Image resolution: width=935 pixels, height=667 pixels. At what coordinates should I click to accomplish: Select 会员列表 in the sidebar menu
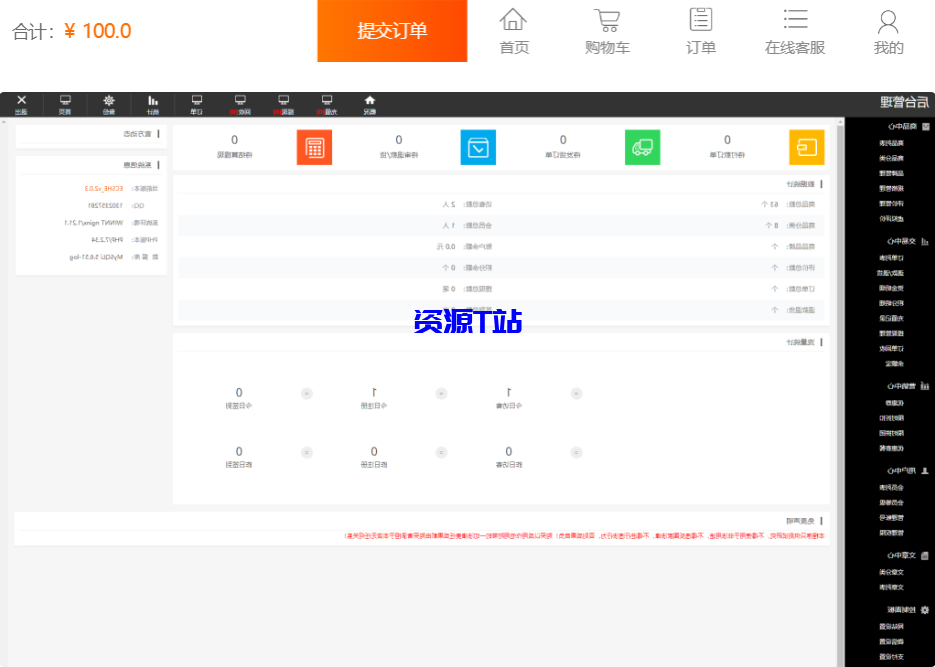point(890,487)
